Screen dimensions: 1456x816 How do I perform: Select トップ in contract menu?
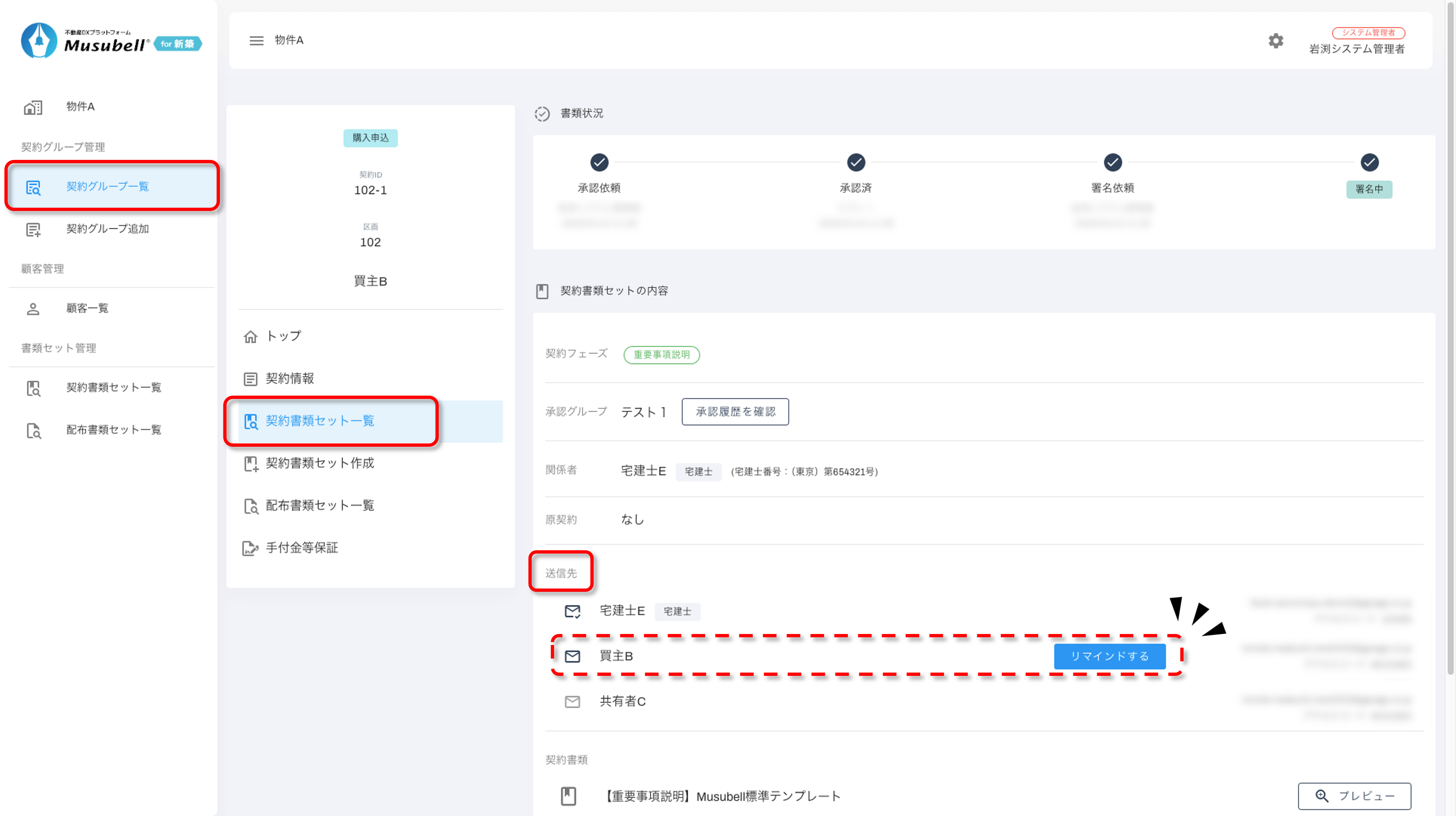[283, 336]
